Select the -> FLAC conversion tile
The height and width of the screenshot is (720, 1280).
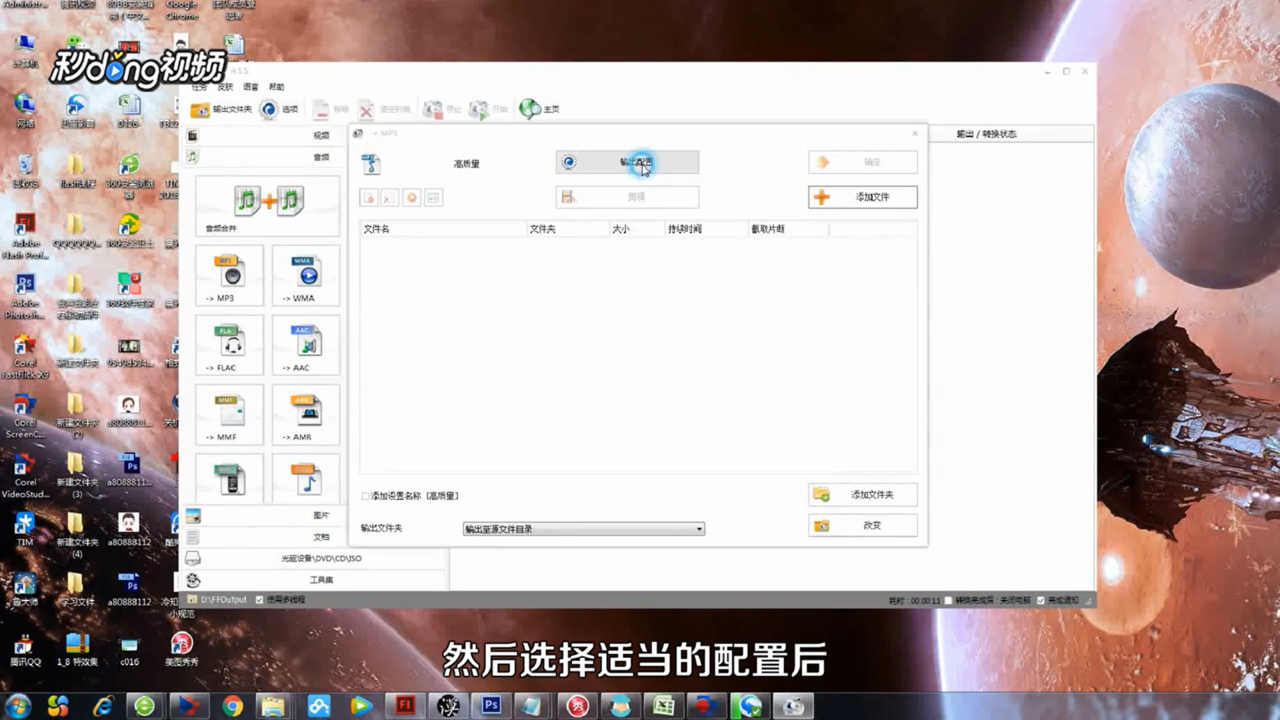[x=231, y=345]
